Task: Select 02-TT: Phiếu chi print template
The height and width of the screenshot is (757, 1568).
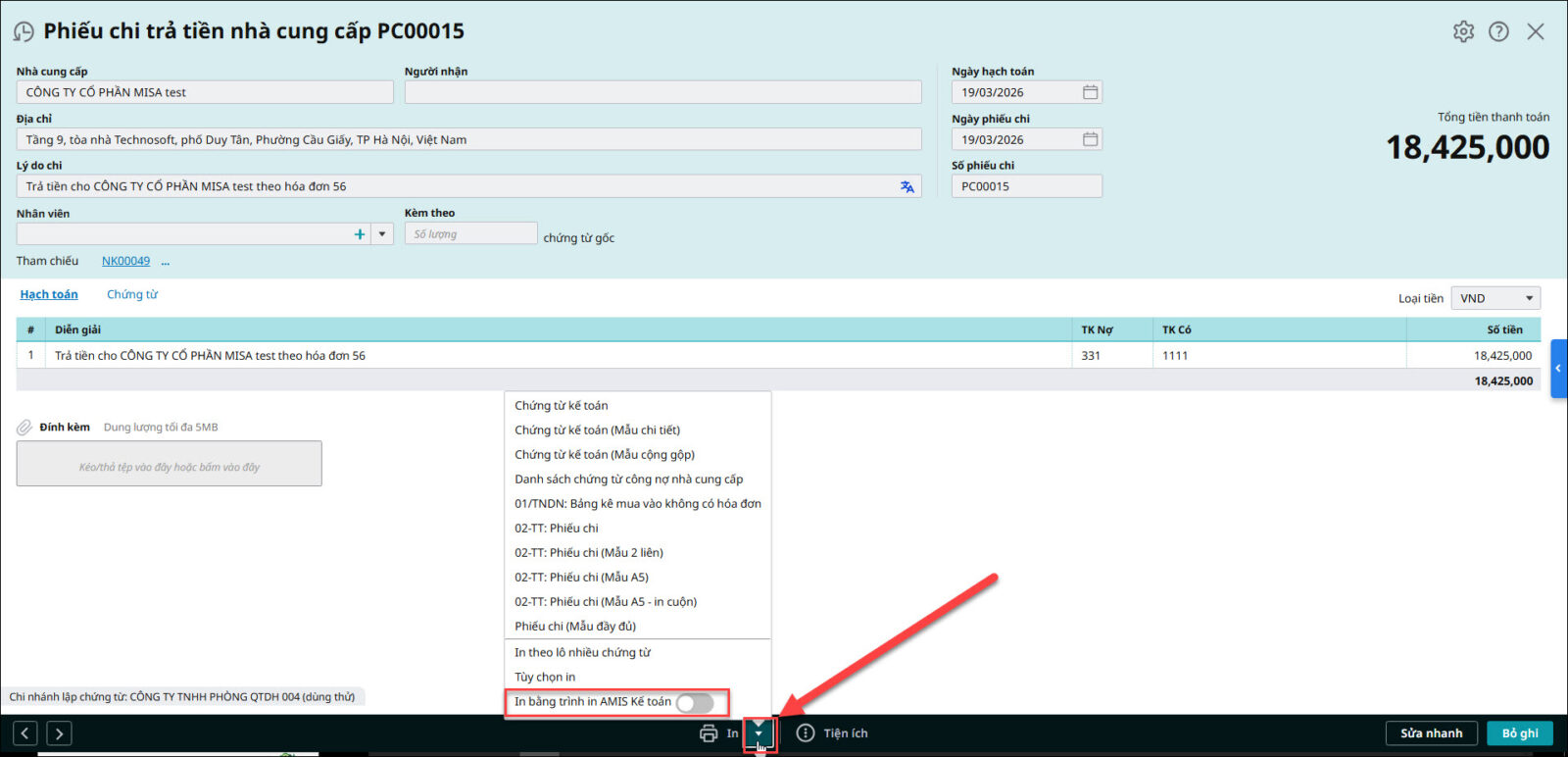Action: click(556, 528)
